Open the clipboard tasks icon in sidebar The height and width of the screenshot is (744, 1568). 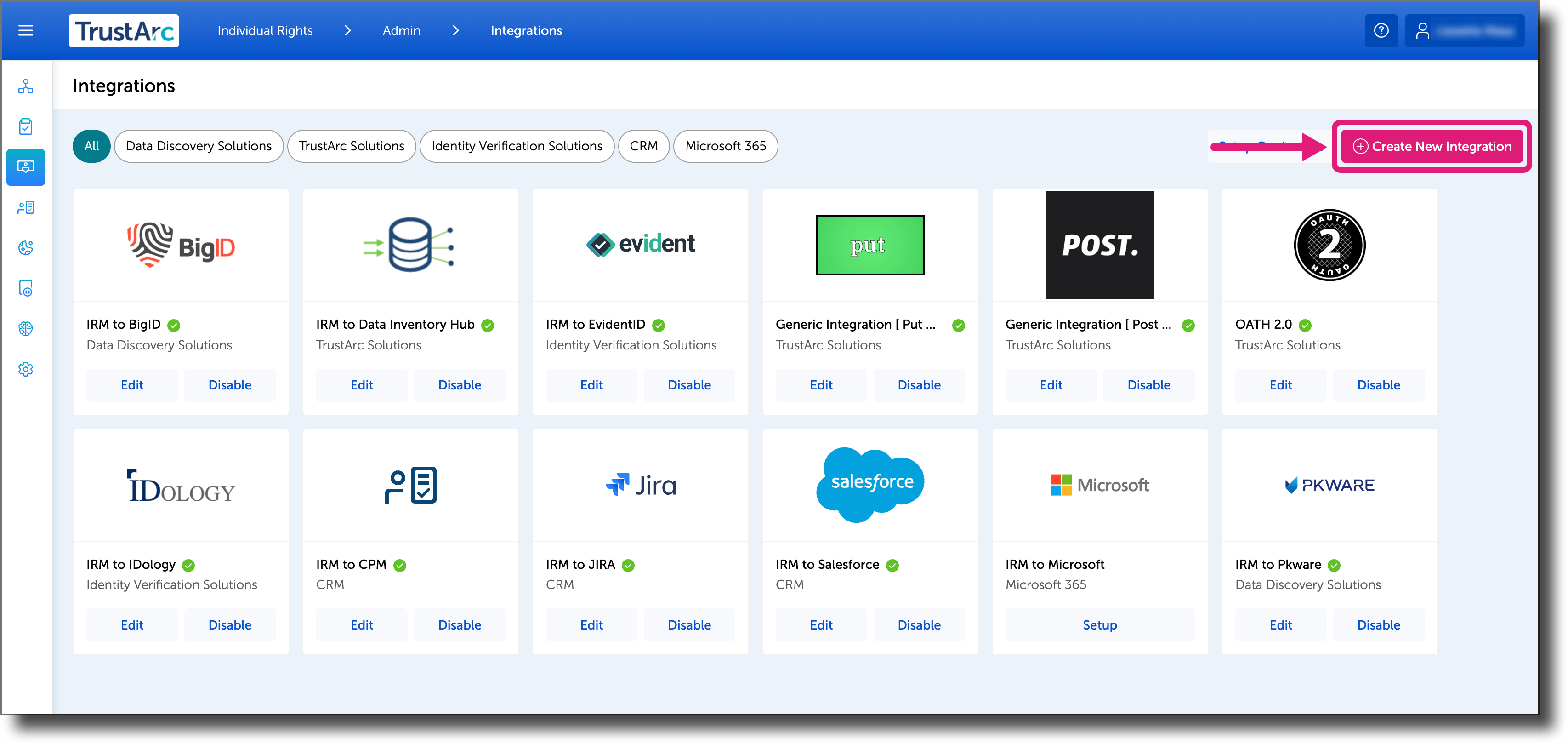point(26,126)
